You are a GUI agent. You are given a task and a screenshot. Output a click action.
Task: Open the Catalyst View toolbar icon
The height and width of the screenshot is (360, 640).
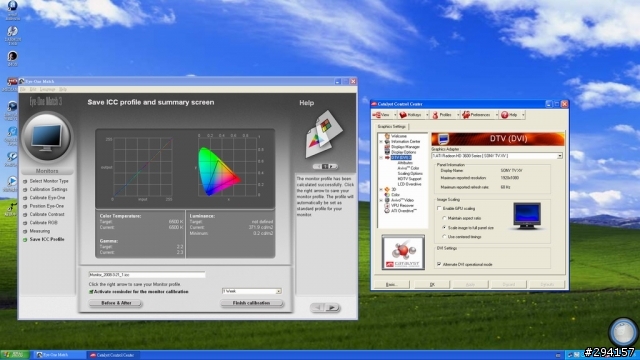tap(376, 115)
